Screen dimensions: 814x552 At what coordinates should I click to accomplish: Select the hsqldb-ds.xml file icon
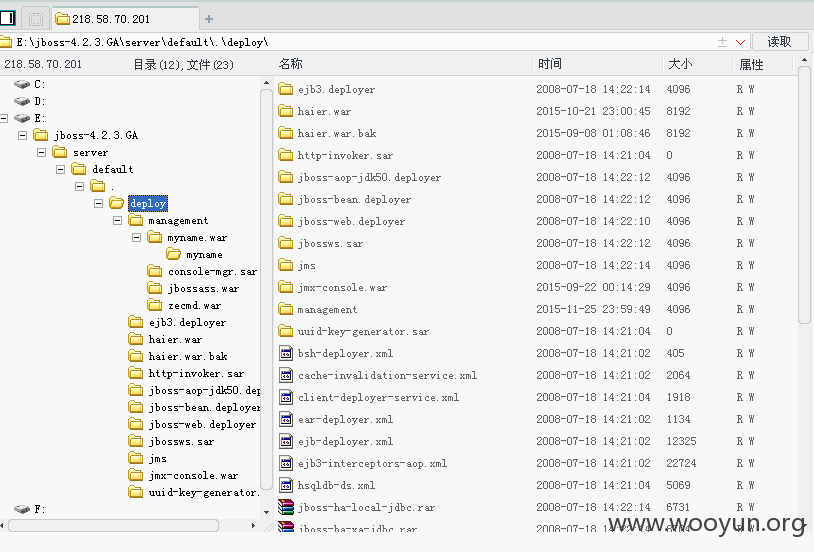pyautogui.click(x=286, y=486)
